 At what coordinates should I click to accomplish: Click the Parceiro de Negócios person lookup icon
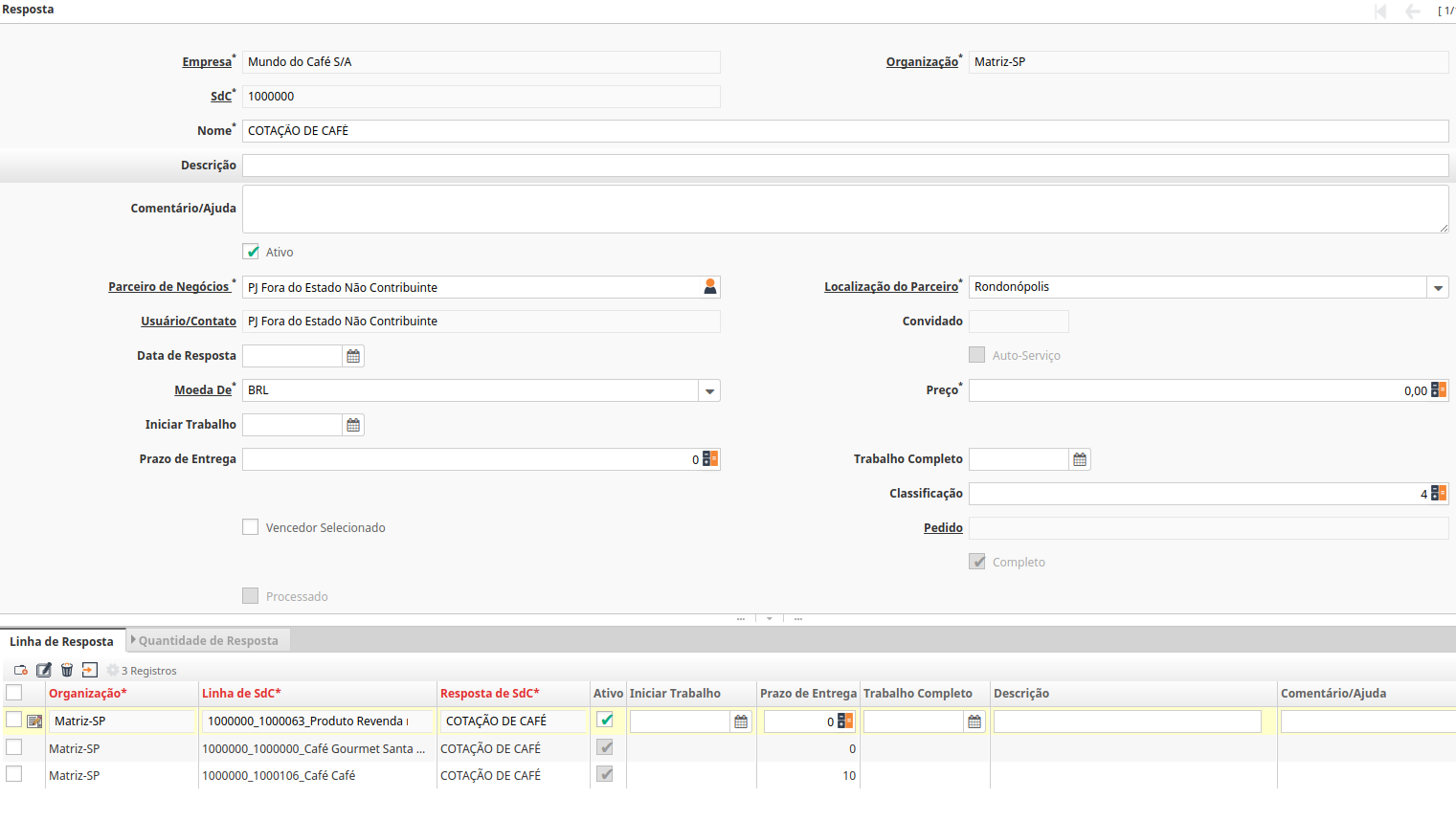tap(709, 287)
